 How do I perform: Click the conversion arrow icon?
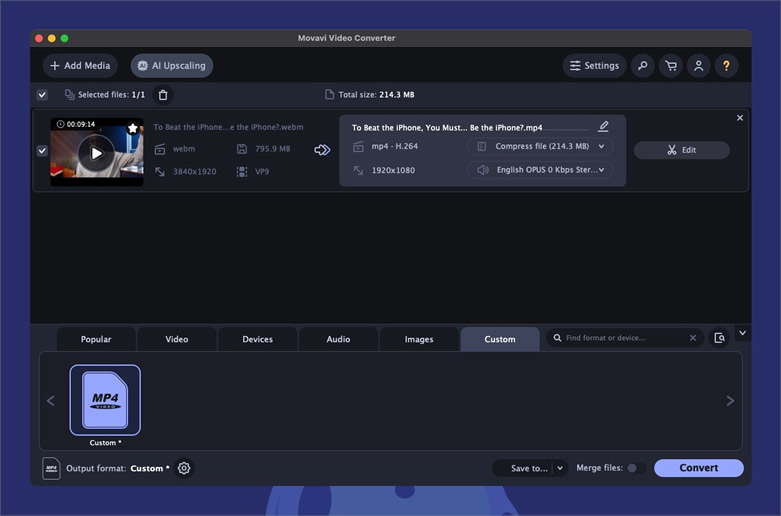[322, 149]
